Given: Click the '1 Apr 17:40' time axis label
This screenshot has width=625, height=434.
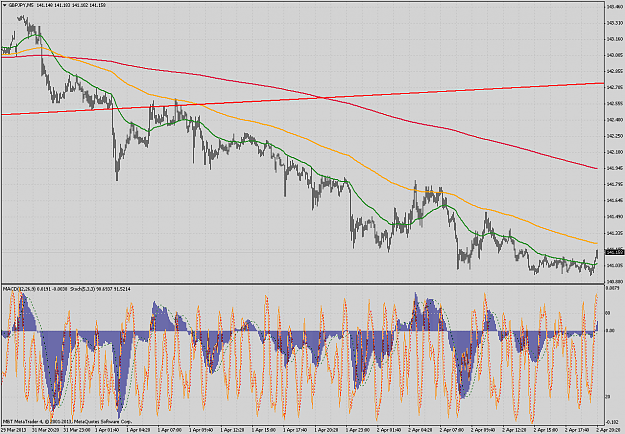Looking at the screenshot, I should click(x=295, y=430).
